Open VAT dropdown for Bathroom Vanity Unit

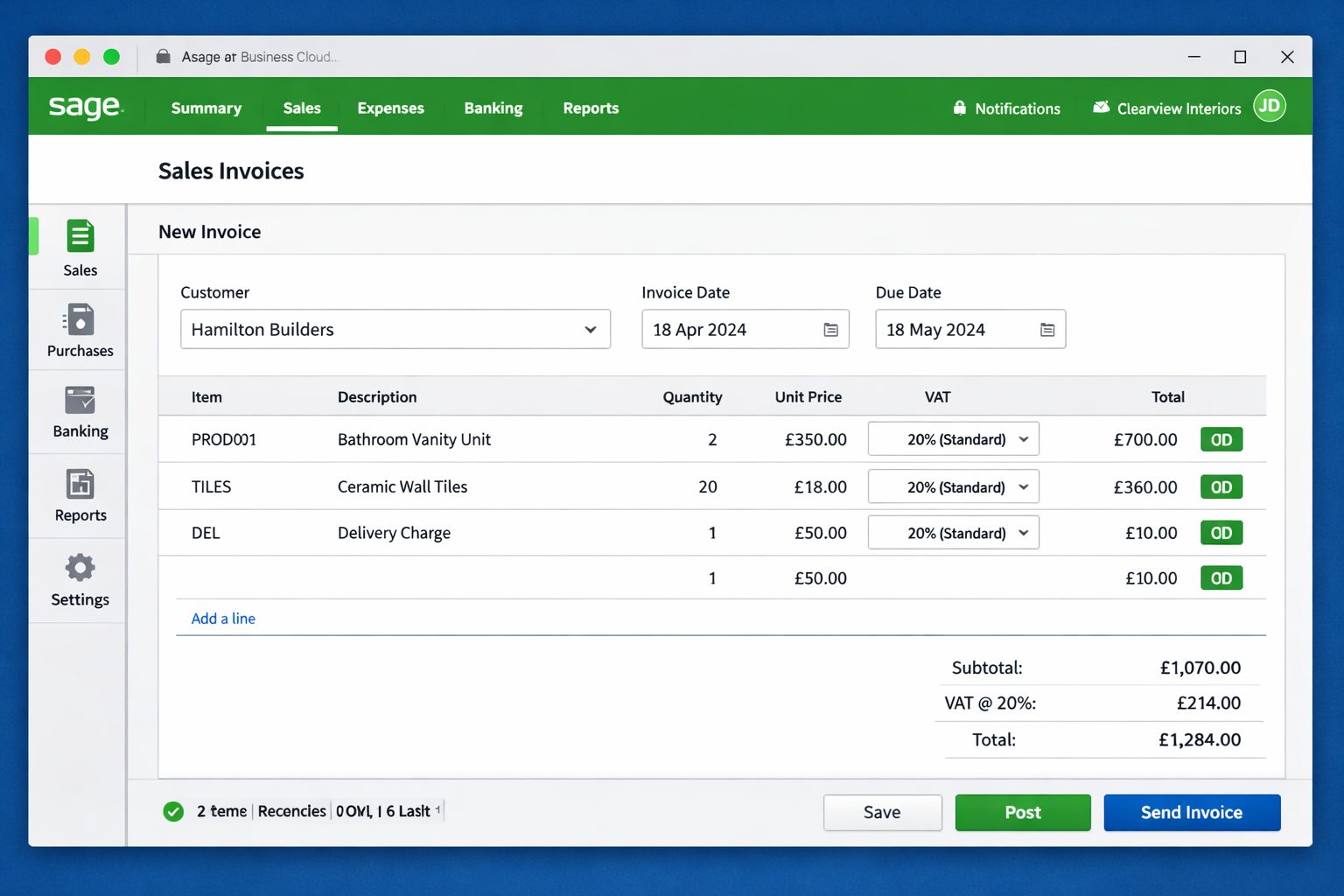coord(954,439)
